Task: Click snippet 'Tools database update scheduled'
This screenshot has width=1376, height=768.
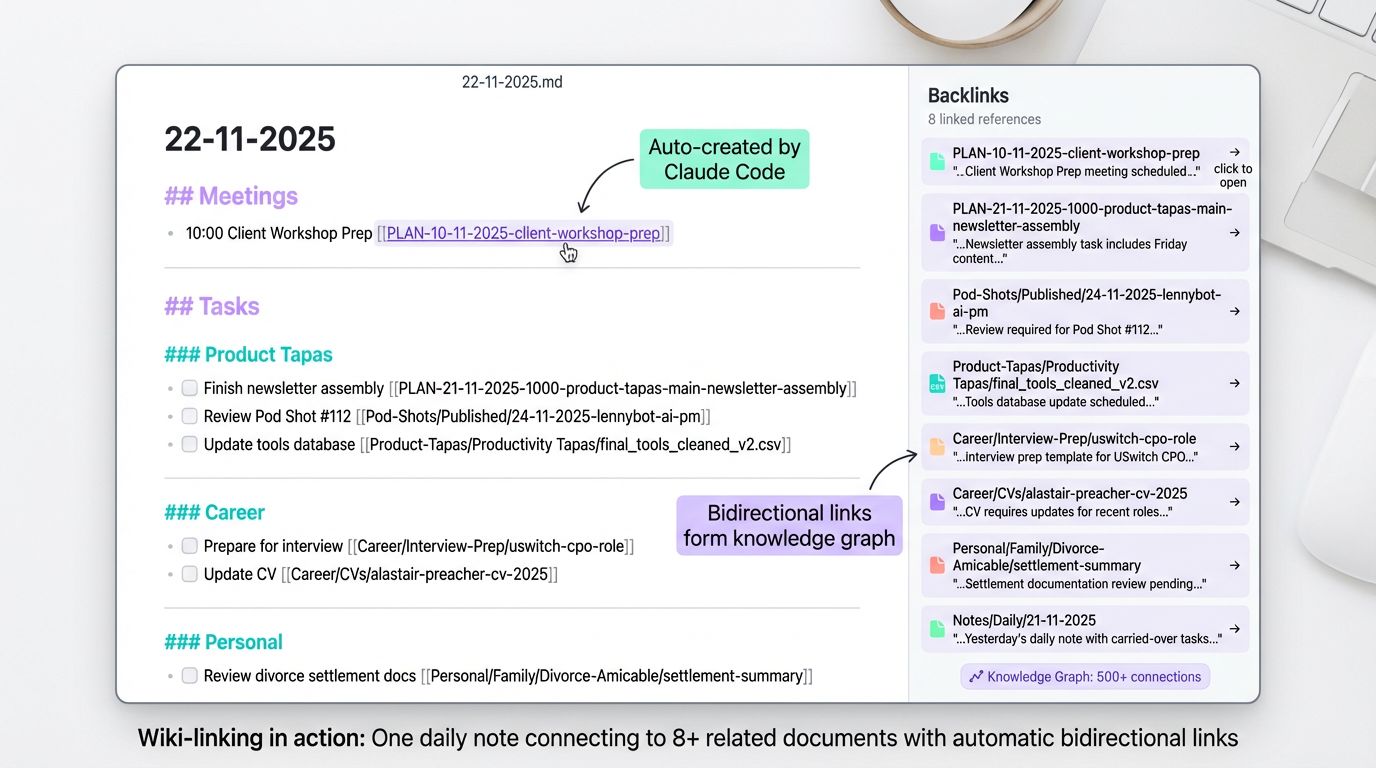Action: coord(1056,402)
